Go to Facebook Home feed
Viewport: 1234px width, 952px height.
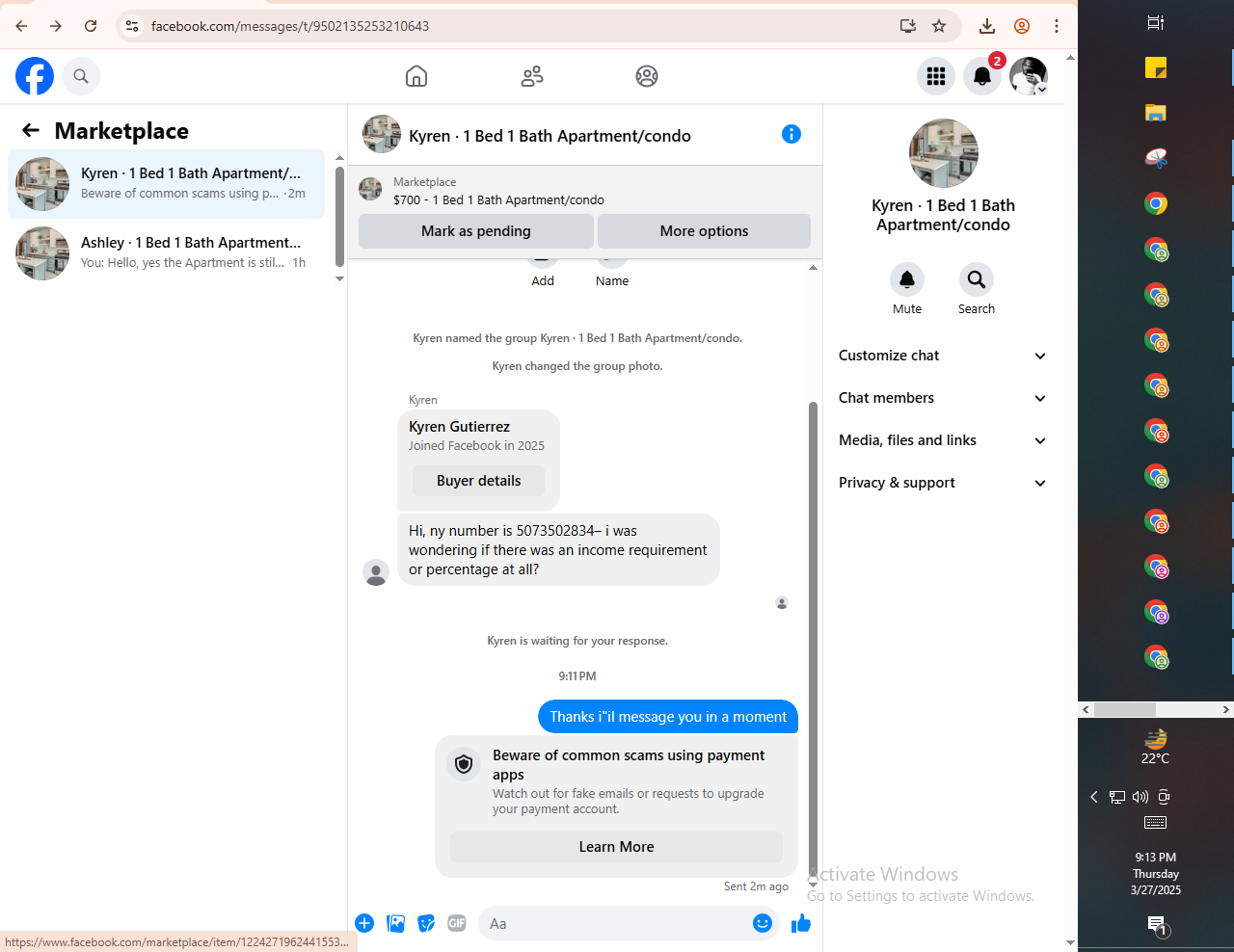click(x=416, y=76)
